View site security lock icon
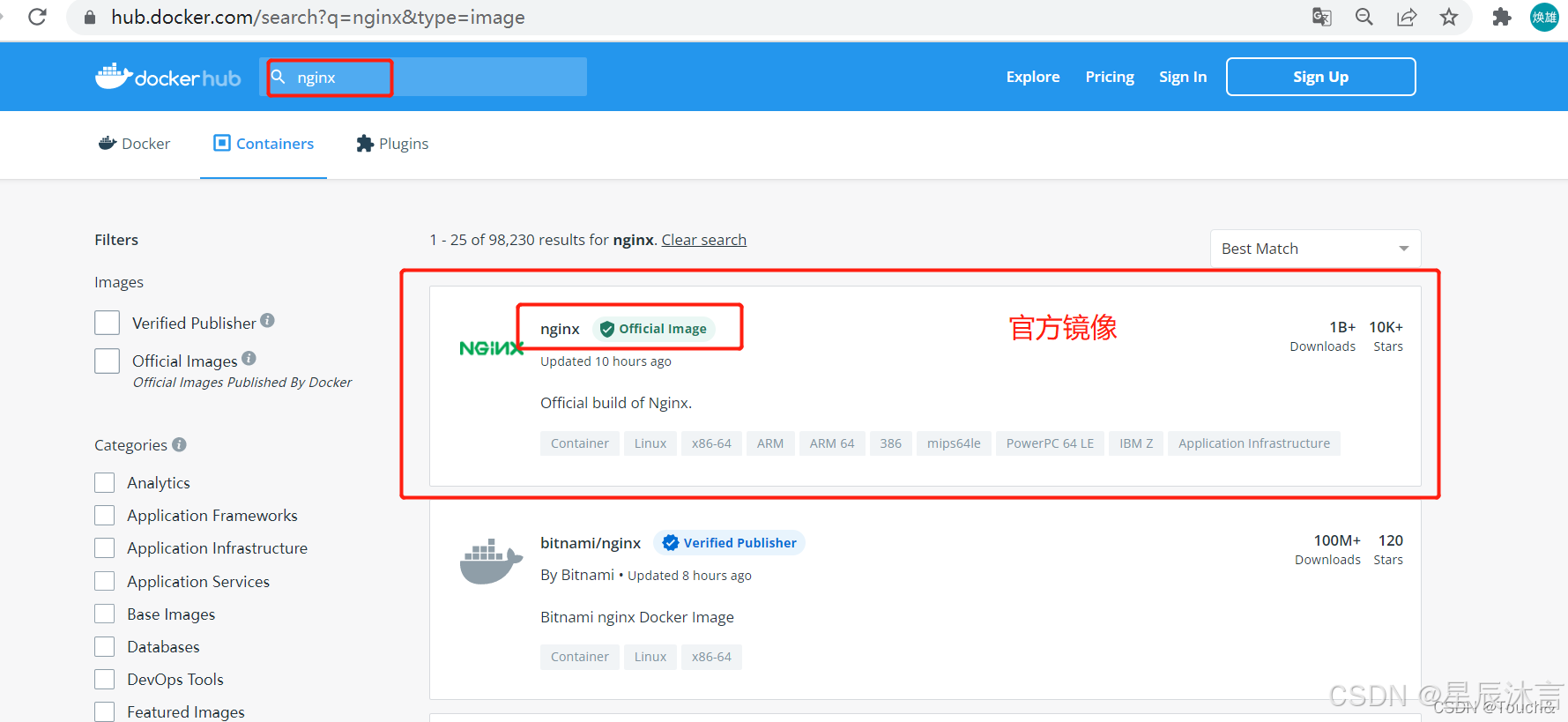 pyautogui.click(x=89, y=18)
